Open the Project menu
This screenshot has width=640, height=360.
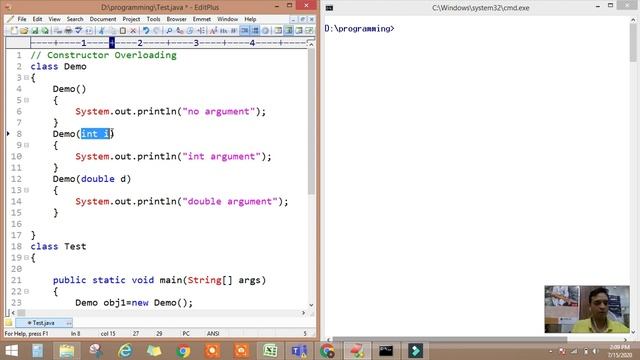(131, 19)
